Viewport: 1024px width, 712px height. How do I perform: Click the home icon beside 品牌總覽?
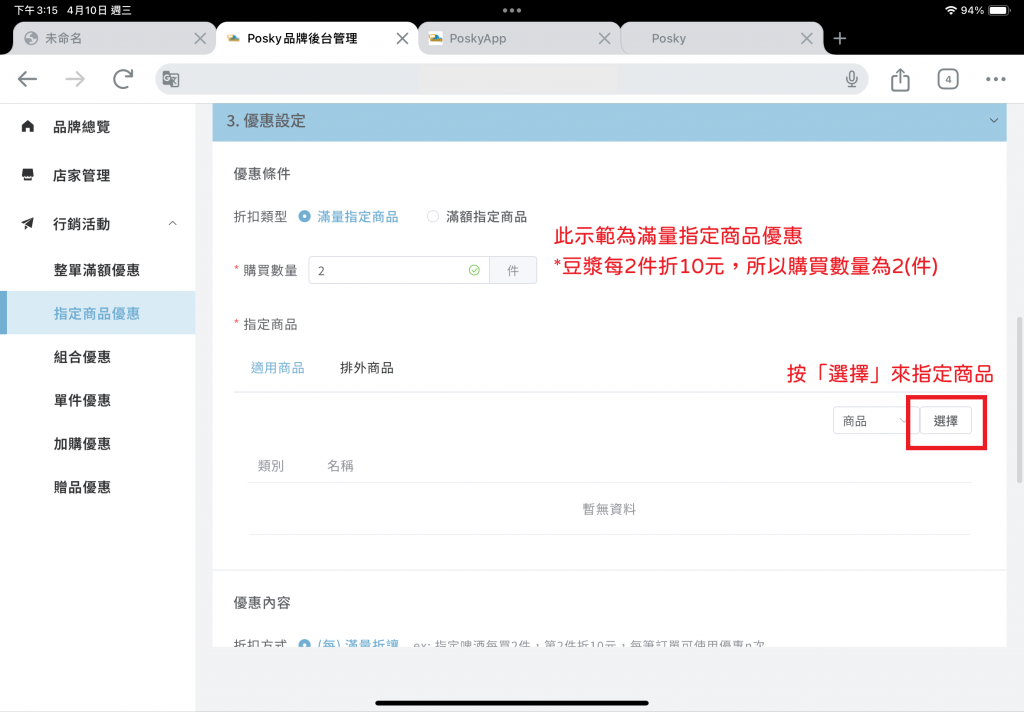point(27,126)
